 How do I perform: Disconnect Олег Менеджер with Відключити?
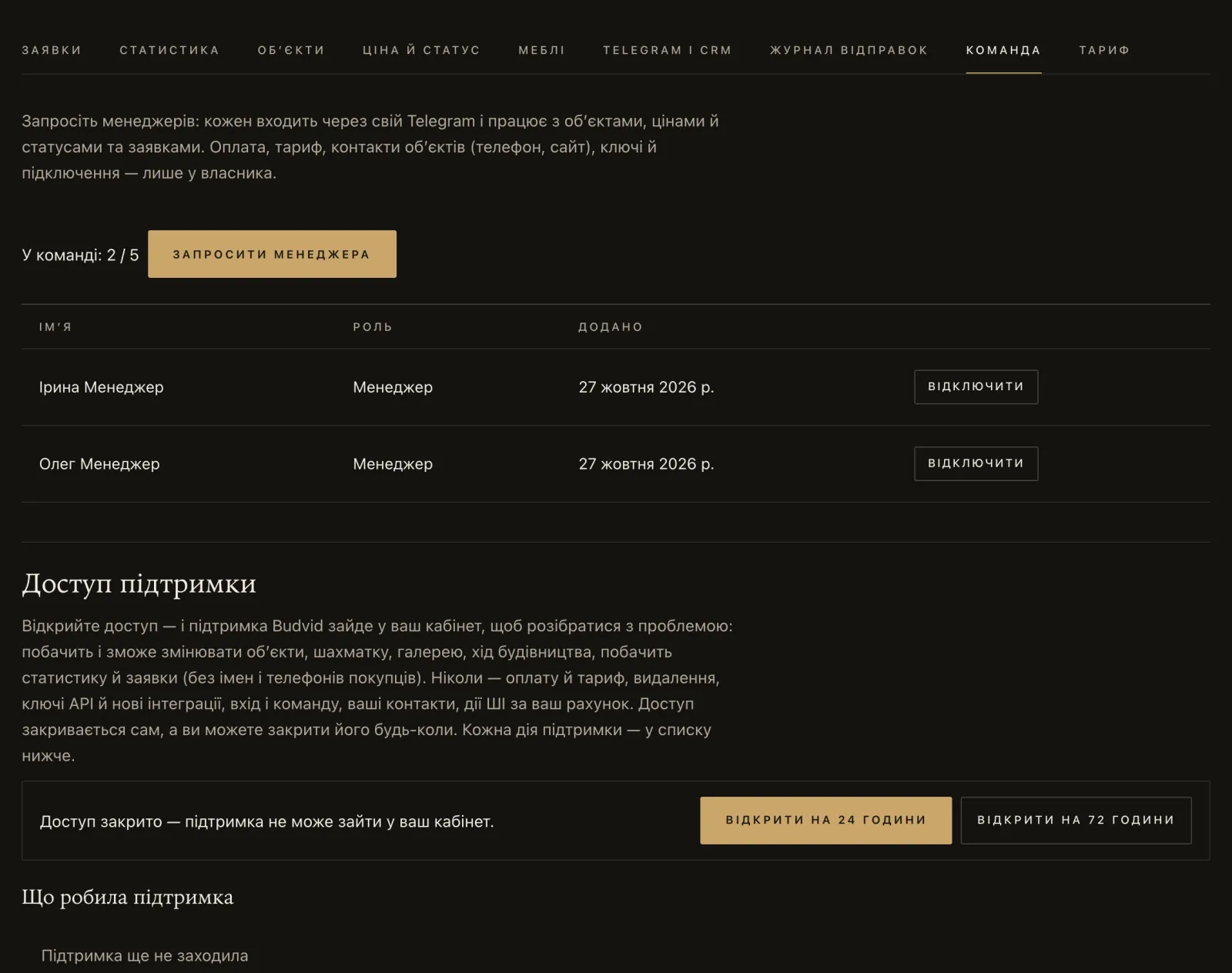coord(976,463)
